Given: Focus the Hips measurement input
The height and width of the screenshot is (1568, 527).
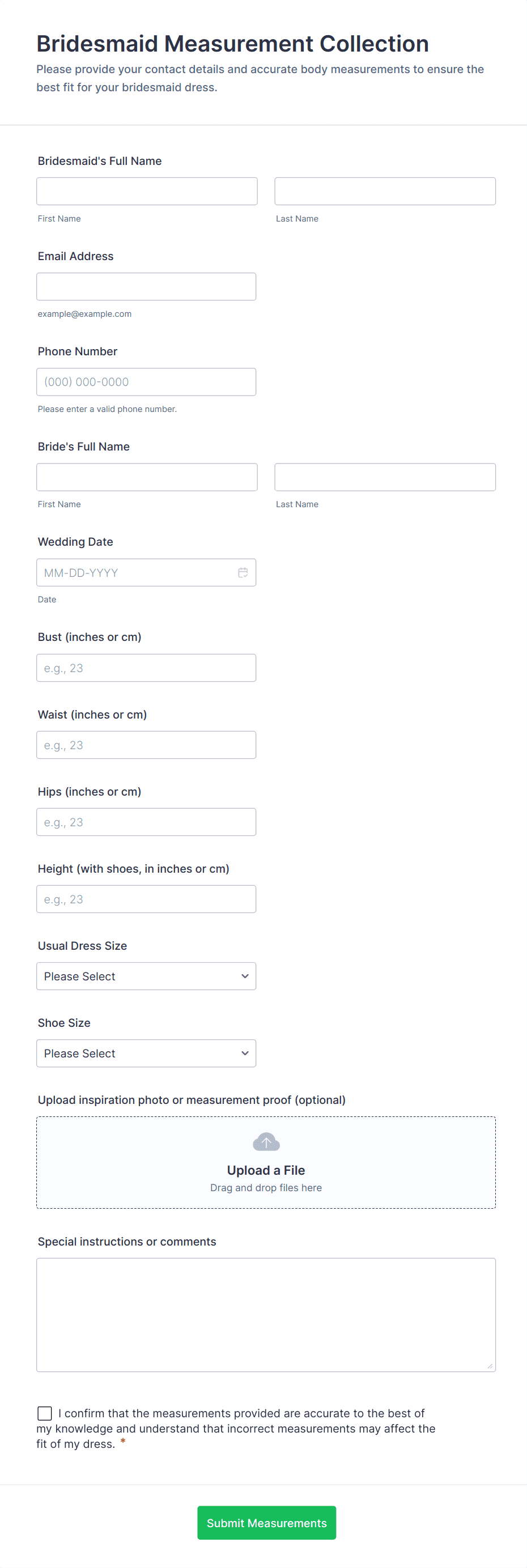Looking at the screenshot, I should (x=146, y=822).
